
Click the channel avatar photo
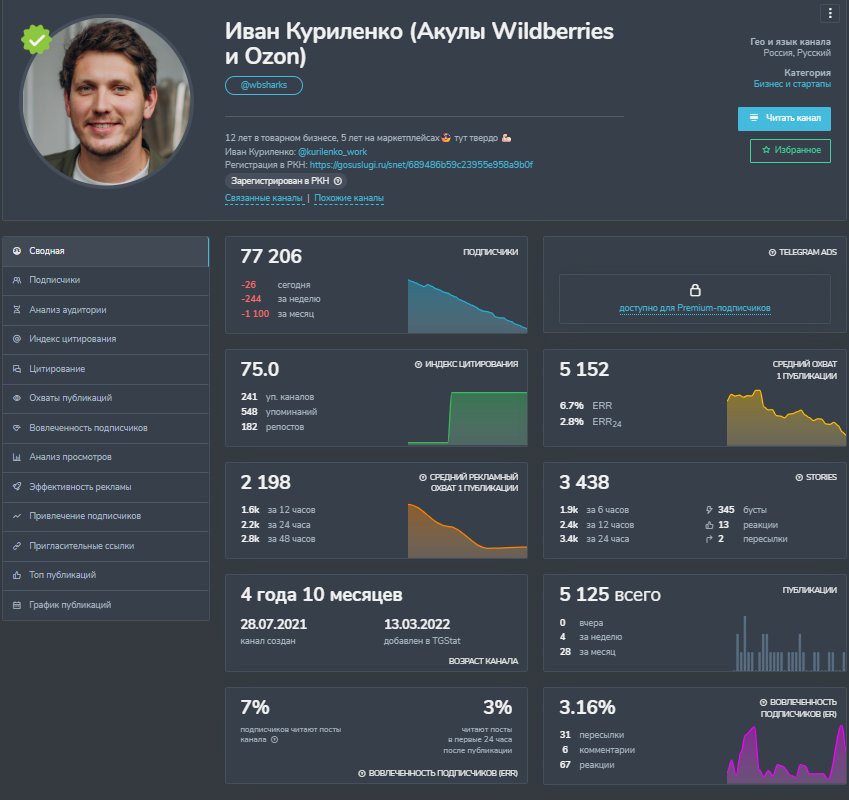[106, 101]
